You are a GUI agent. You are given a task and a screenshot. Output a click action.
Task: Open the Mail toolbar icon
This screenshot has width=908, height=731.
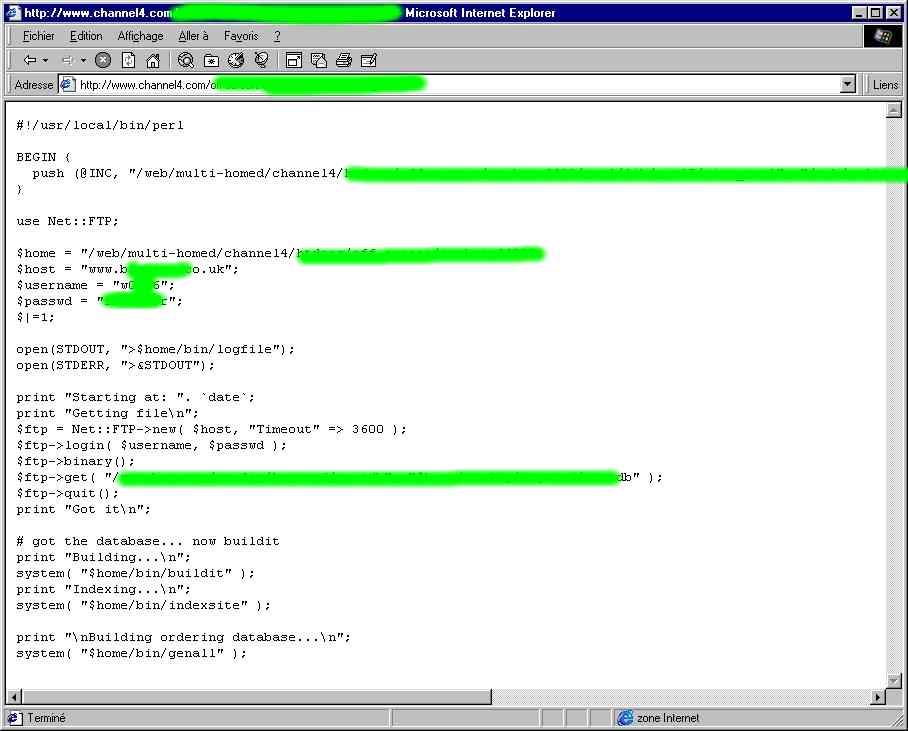pyautogui.click(x=318, y=60)
